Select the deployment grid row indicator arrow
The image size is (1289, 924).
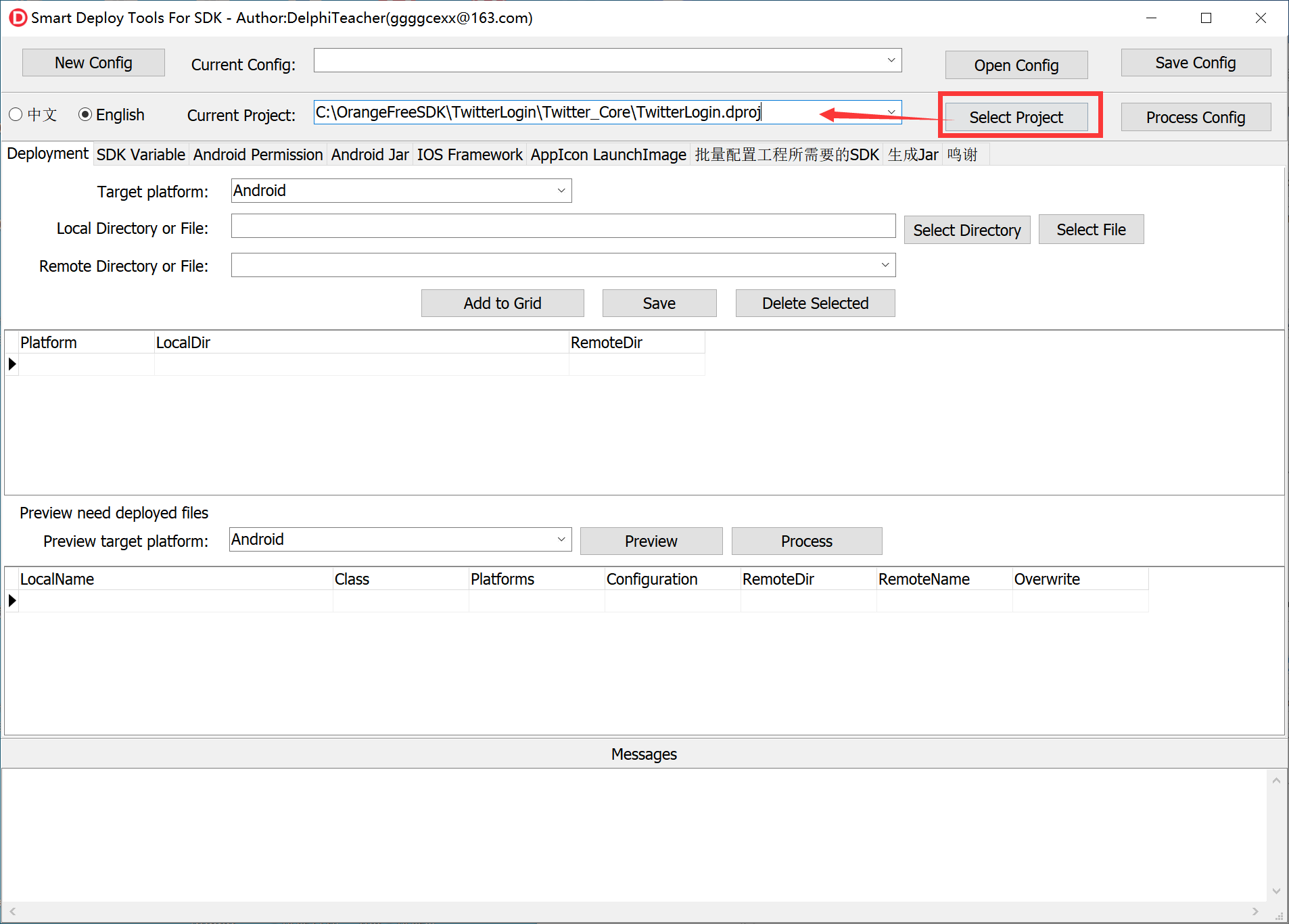pos(12,364)
